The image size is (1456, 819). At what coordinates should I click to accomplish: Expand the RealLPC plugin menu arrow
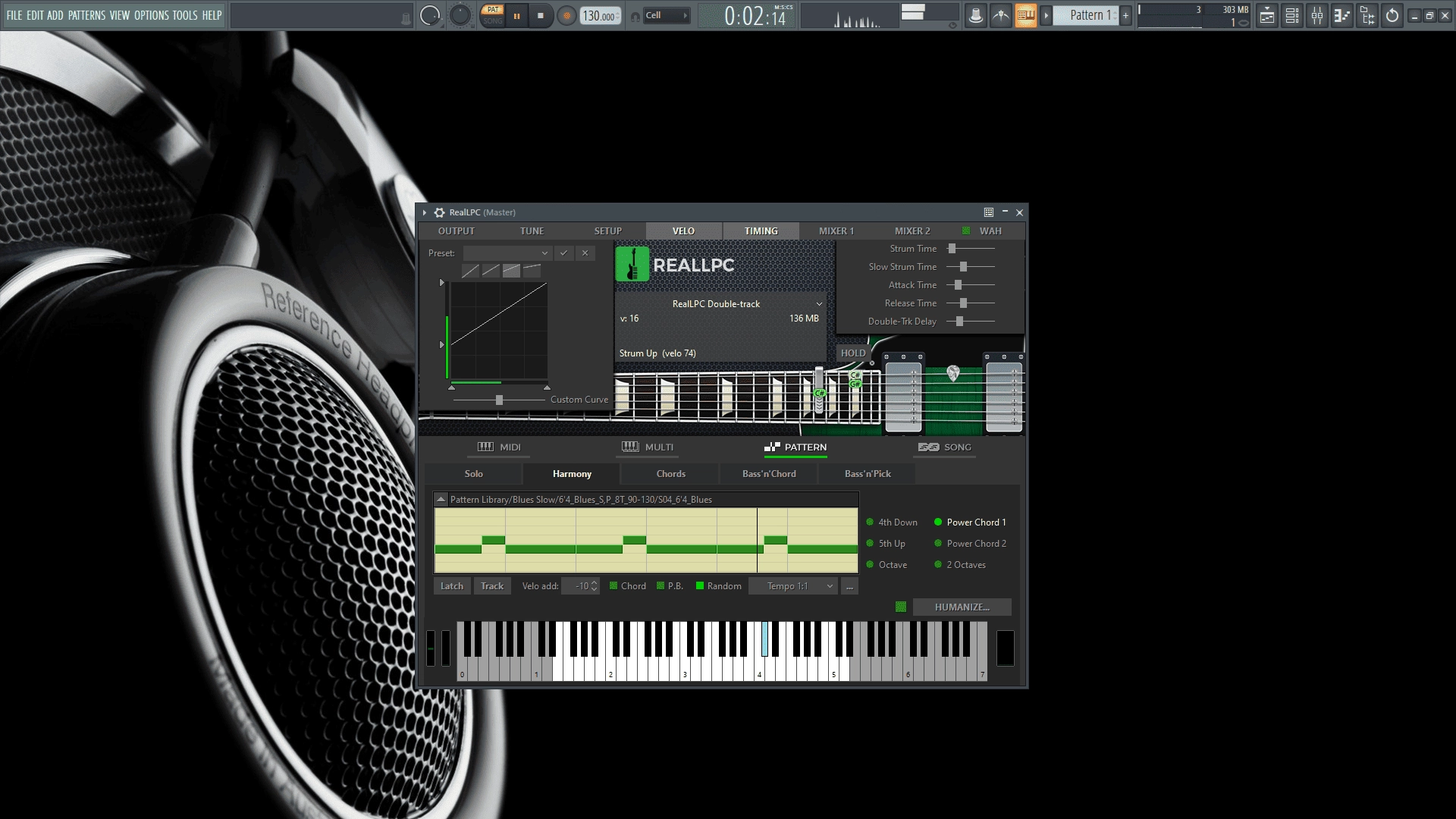pyautogui.click(x=425, y=212)
